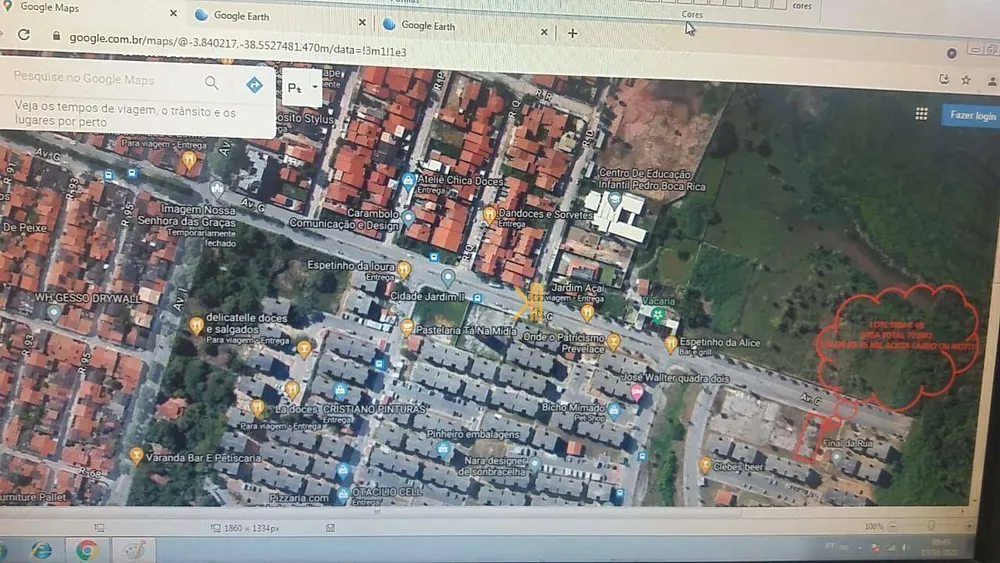This screenshot has height=563, width=1000.
Task: Click the Varanda Bar E Petiscaria pin
Action: click(136, 455)
